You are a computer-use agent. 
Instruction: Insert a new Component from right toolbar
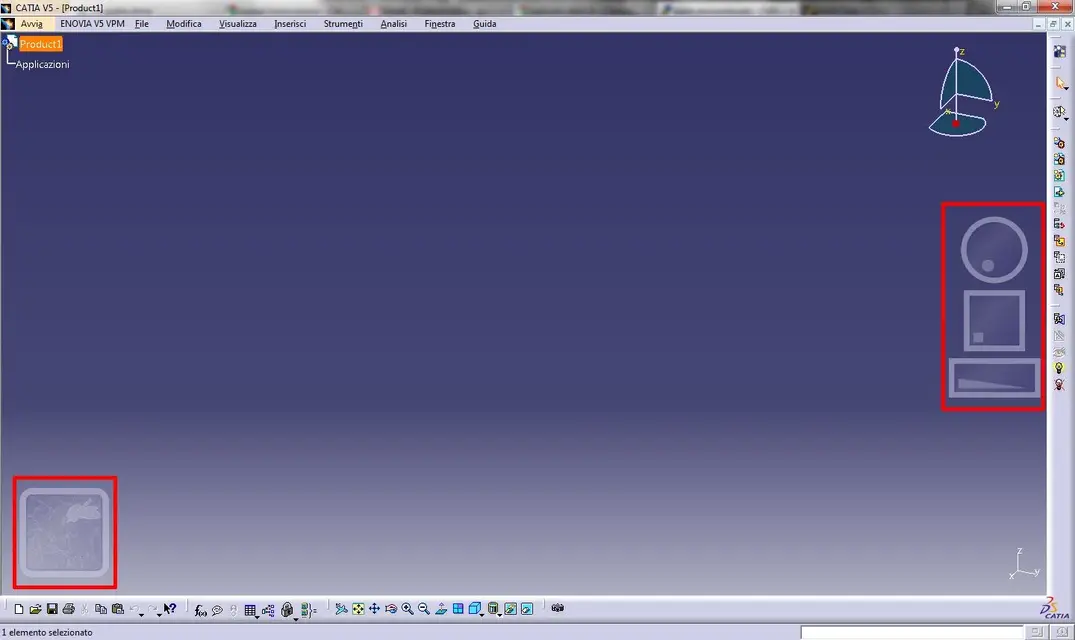[x=1059, y=143]
